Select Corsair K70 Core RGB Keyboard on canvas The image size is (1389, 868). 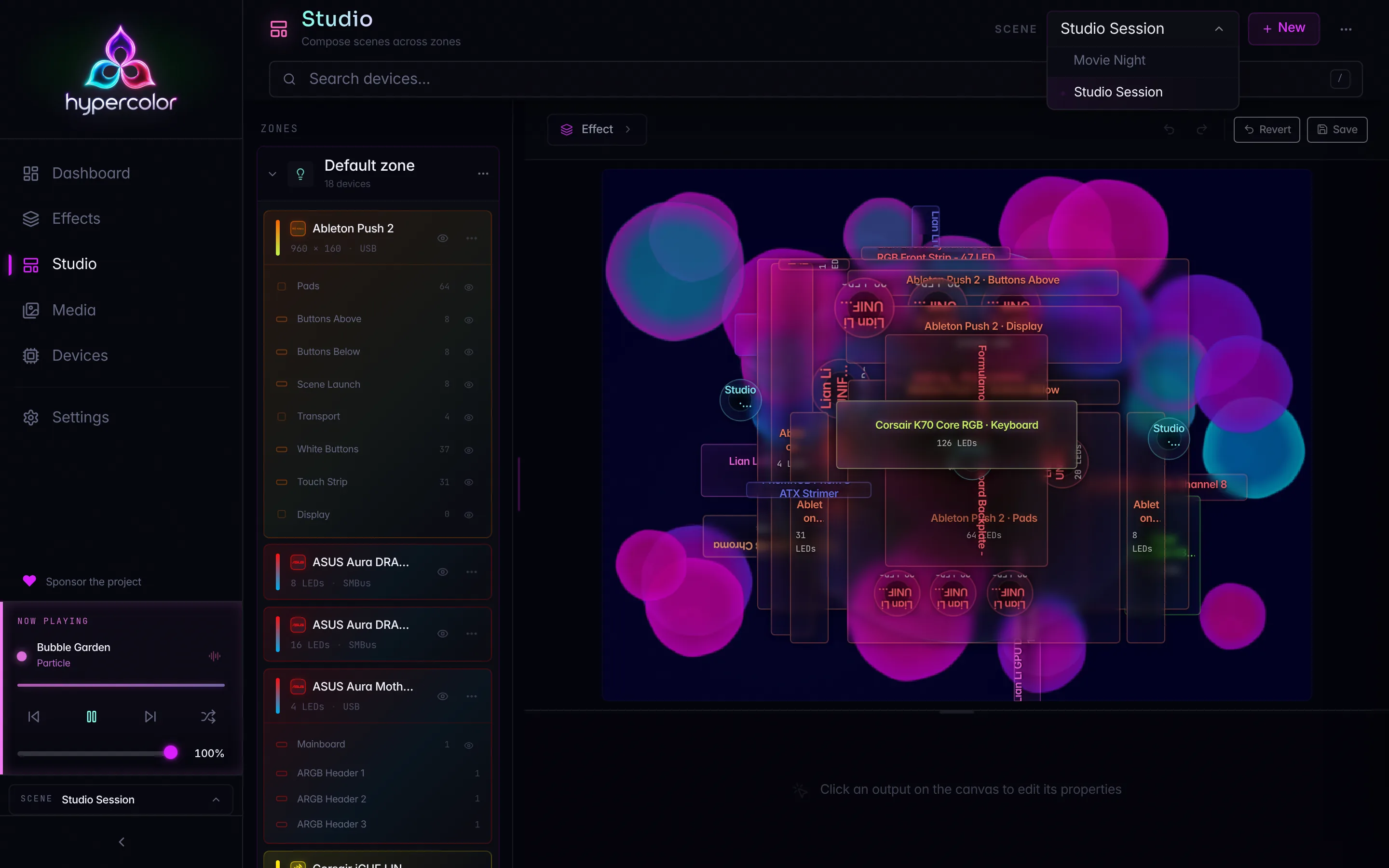[x=956, y=434]
